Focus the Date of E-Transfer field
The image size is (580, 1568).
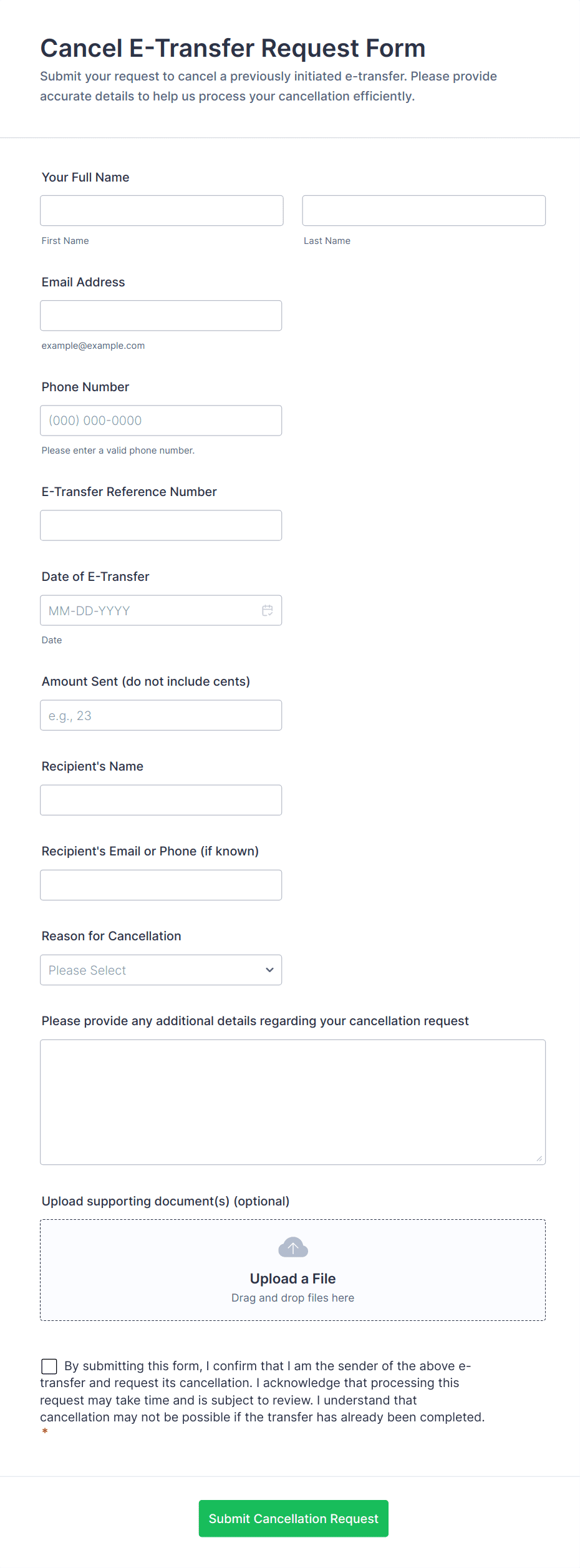(150, 610)
